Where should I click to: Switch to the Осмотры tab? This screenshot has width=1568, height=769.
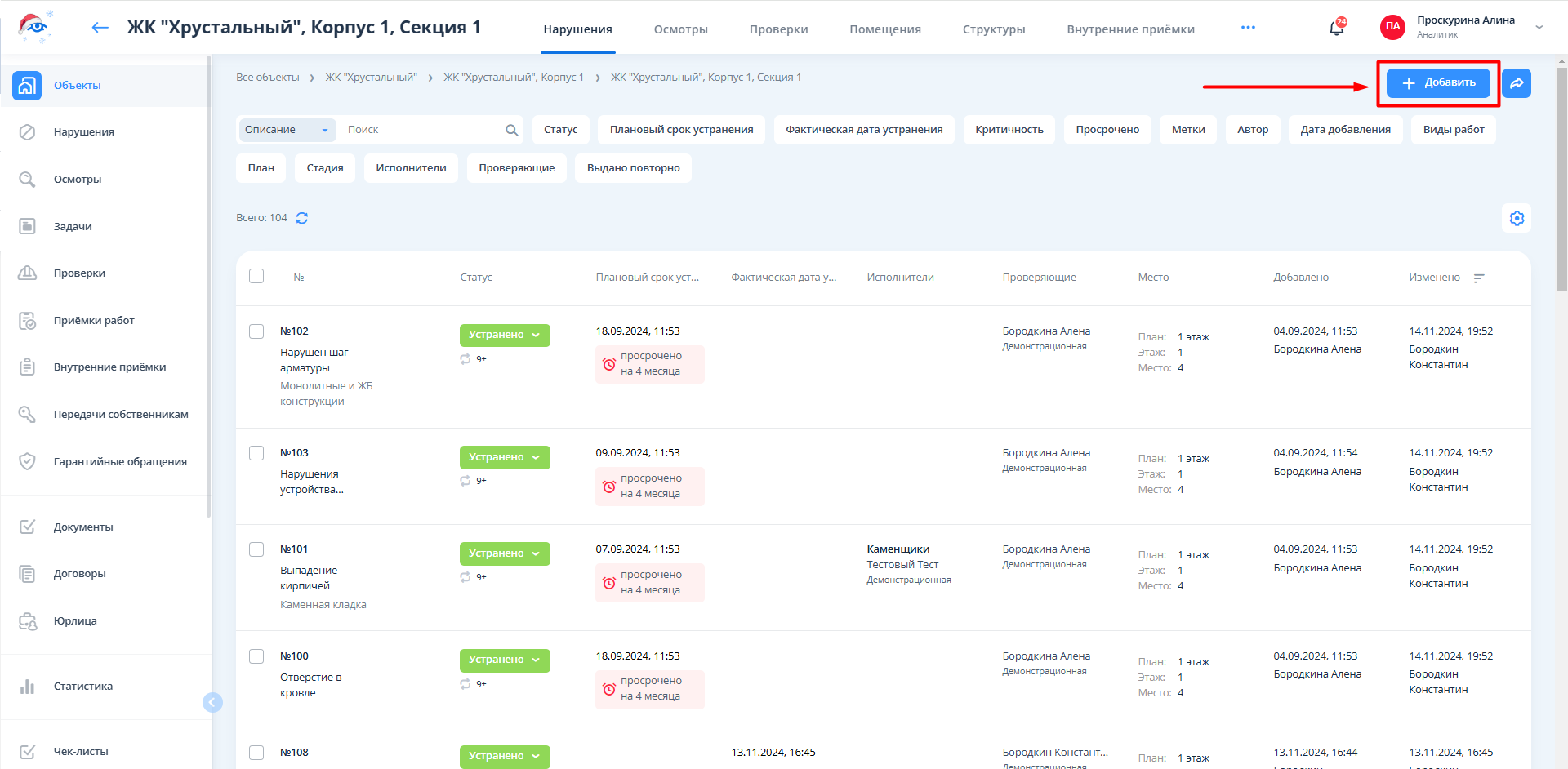(x=680, y=29)
